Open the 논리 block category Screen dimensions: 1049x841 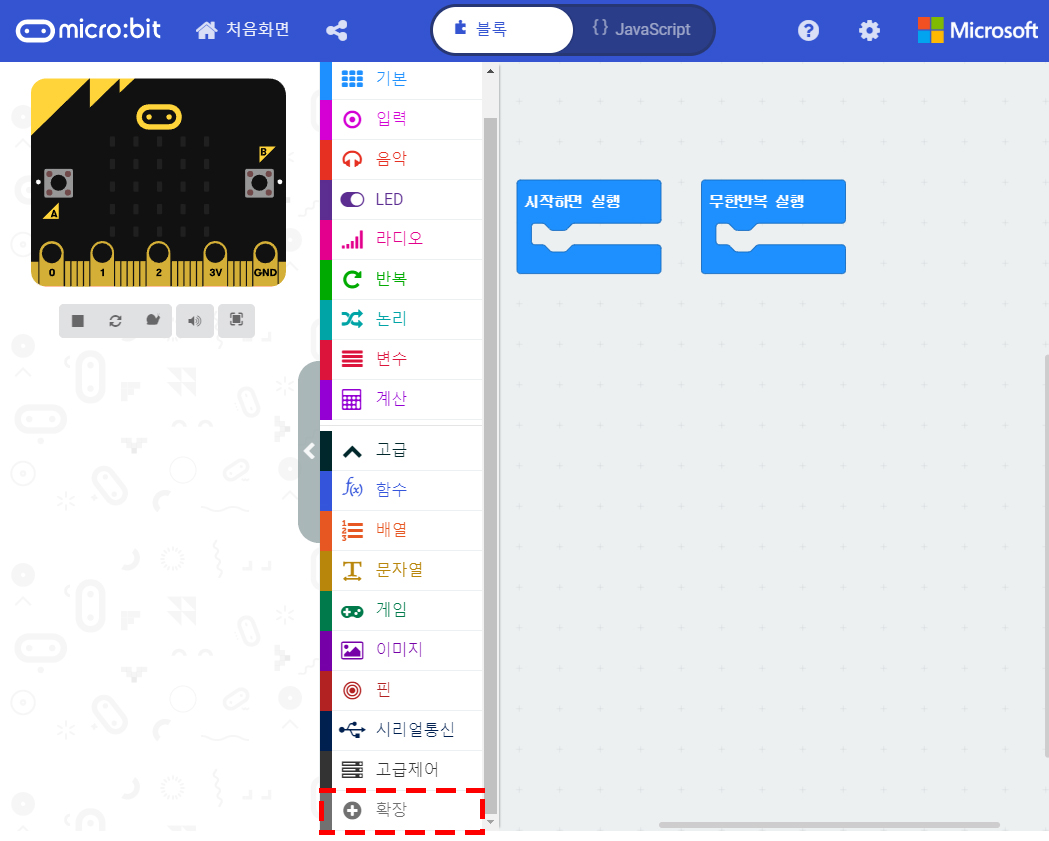[401, 319]
